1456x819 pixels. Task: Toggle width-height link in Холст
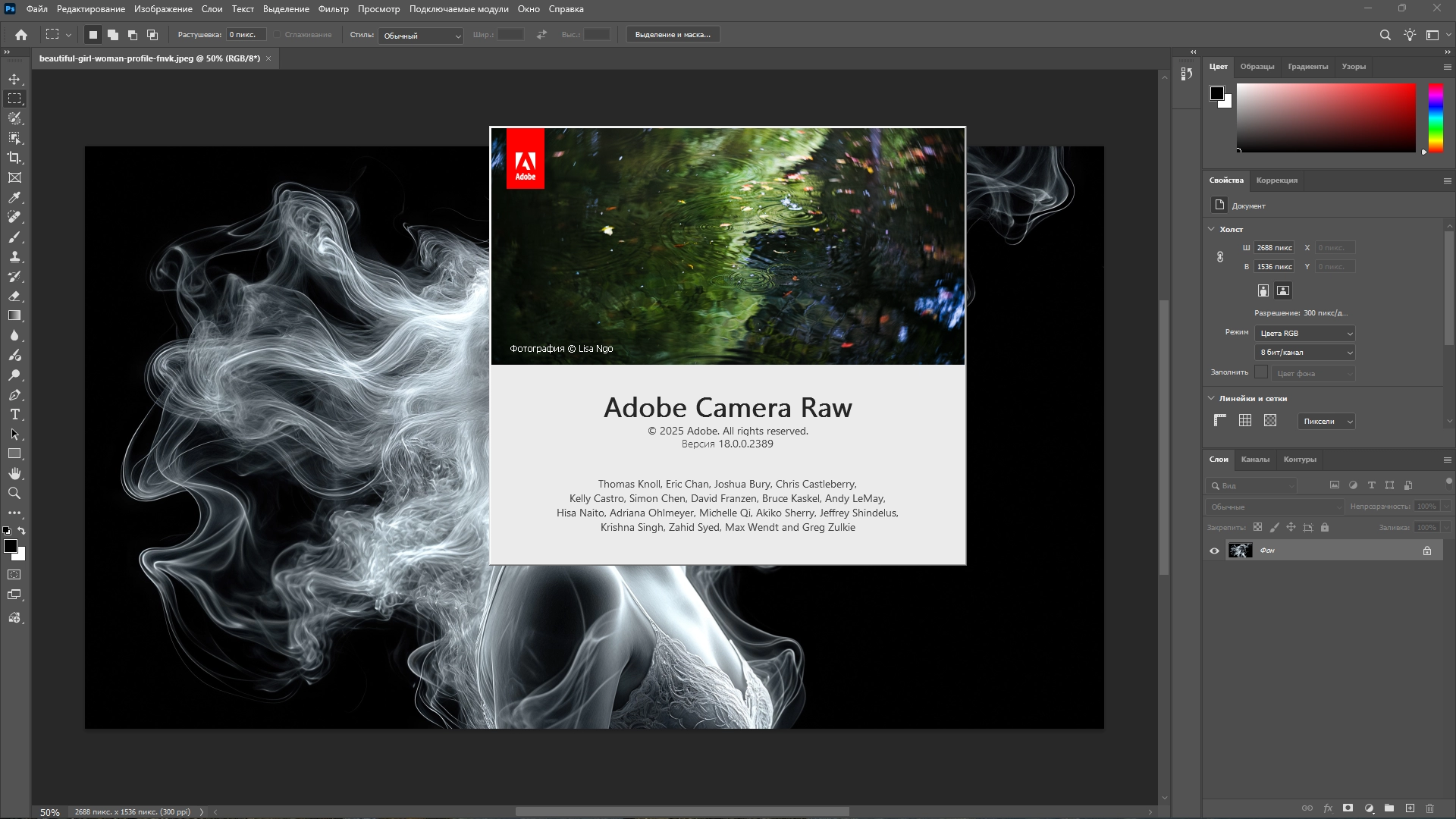(x=1220, y=257)
